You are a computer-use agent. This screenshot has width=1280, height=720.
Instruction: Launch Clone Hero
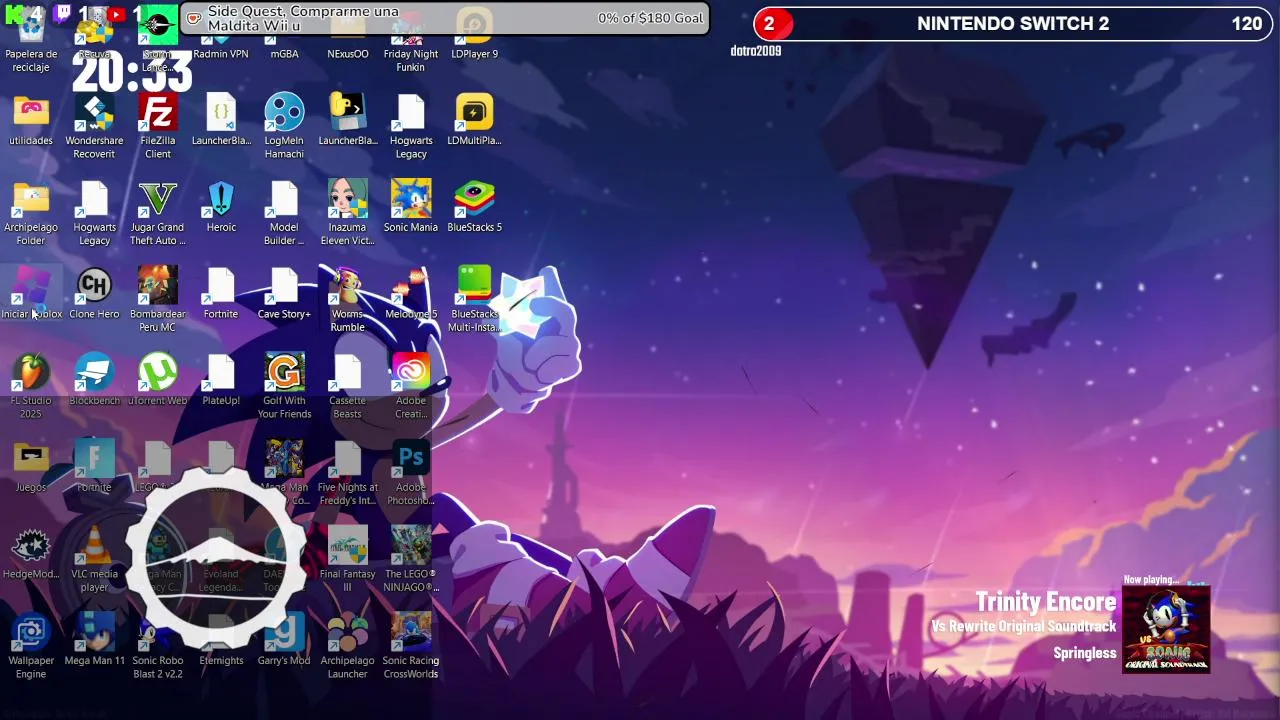coord(94,294)
